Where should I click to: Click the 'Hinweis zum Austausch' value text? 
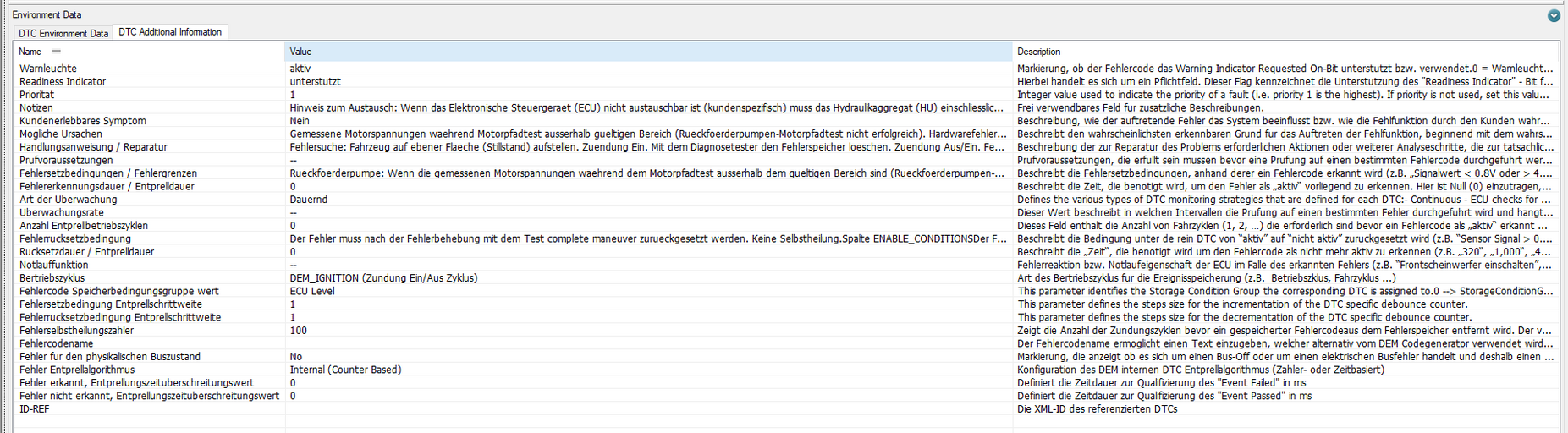647,107
